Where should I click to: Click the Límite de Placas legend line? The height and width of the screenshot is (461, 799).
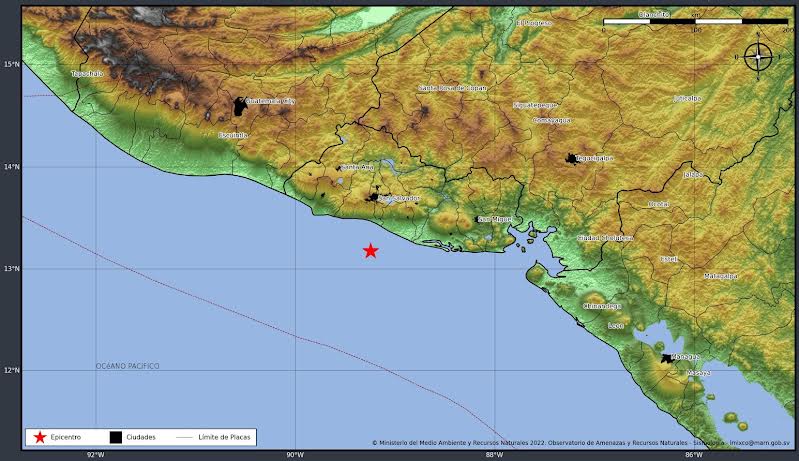(x=184, y=437)
